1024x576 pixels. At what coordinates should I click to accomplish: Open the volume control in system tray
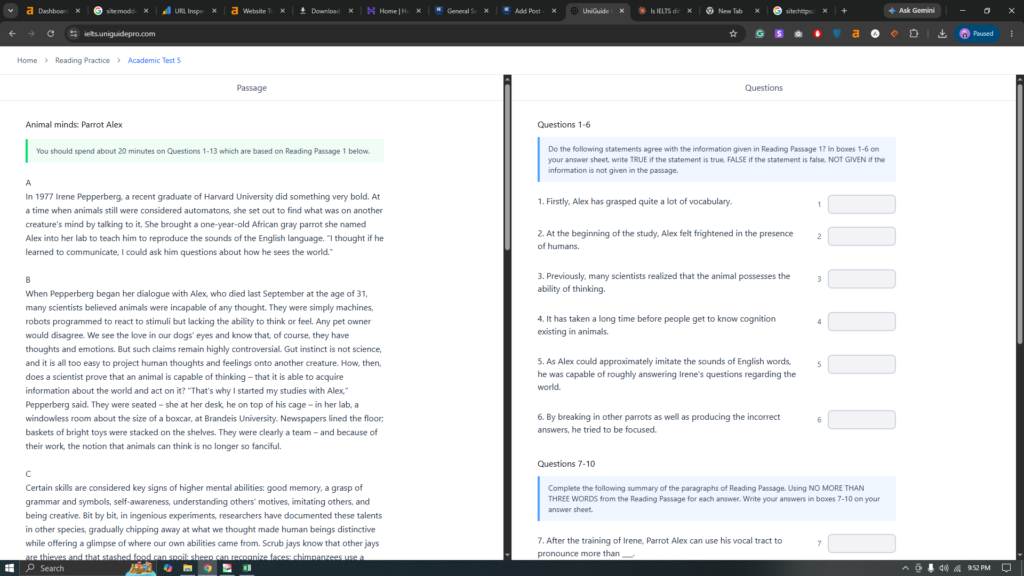(943, 568)
